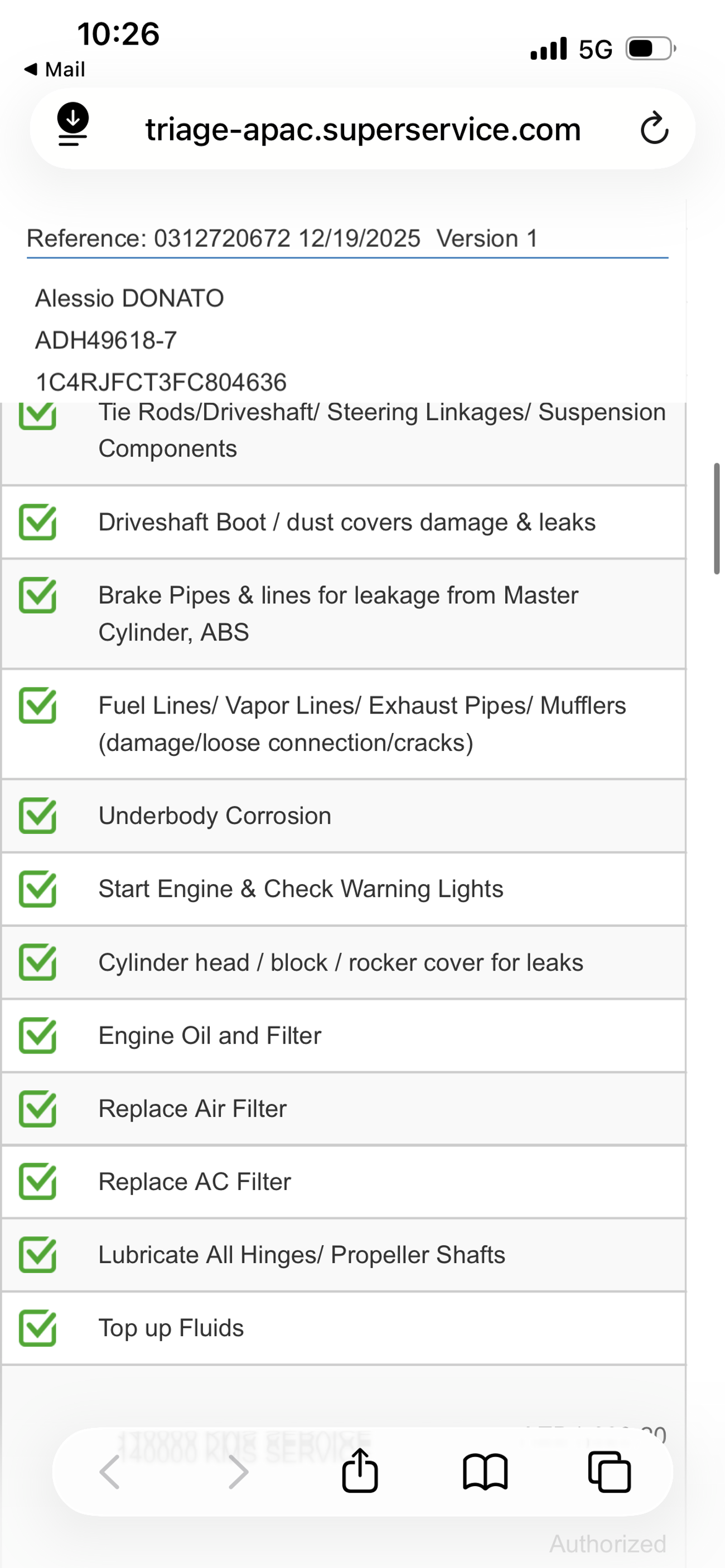The image size is (725, 1568).
Task: Toggle the Engine Oil and Filter checkbox
Action: [38, 1035]
